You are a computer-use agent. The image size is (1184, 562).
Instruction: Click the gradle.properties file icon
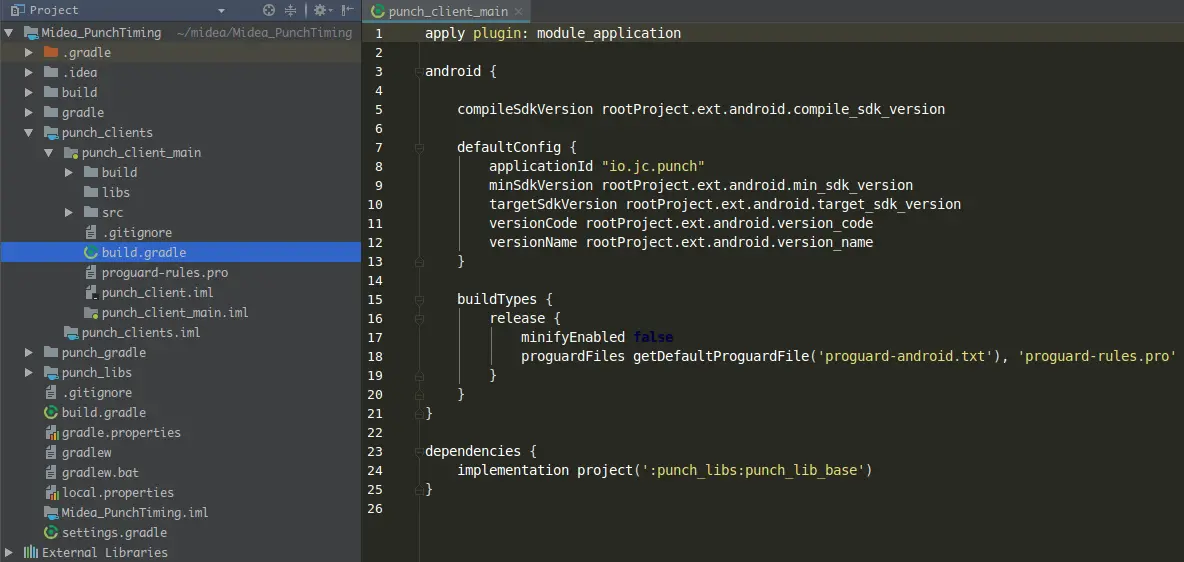click(x=51, y=433)
